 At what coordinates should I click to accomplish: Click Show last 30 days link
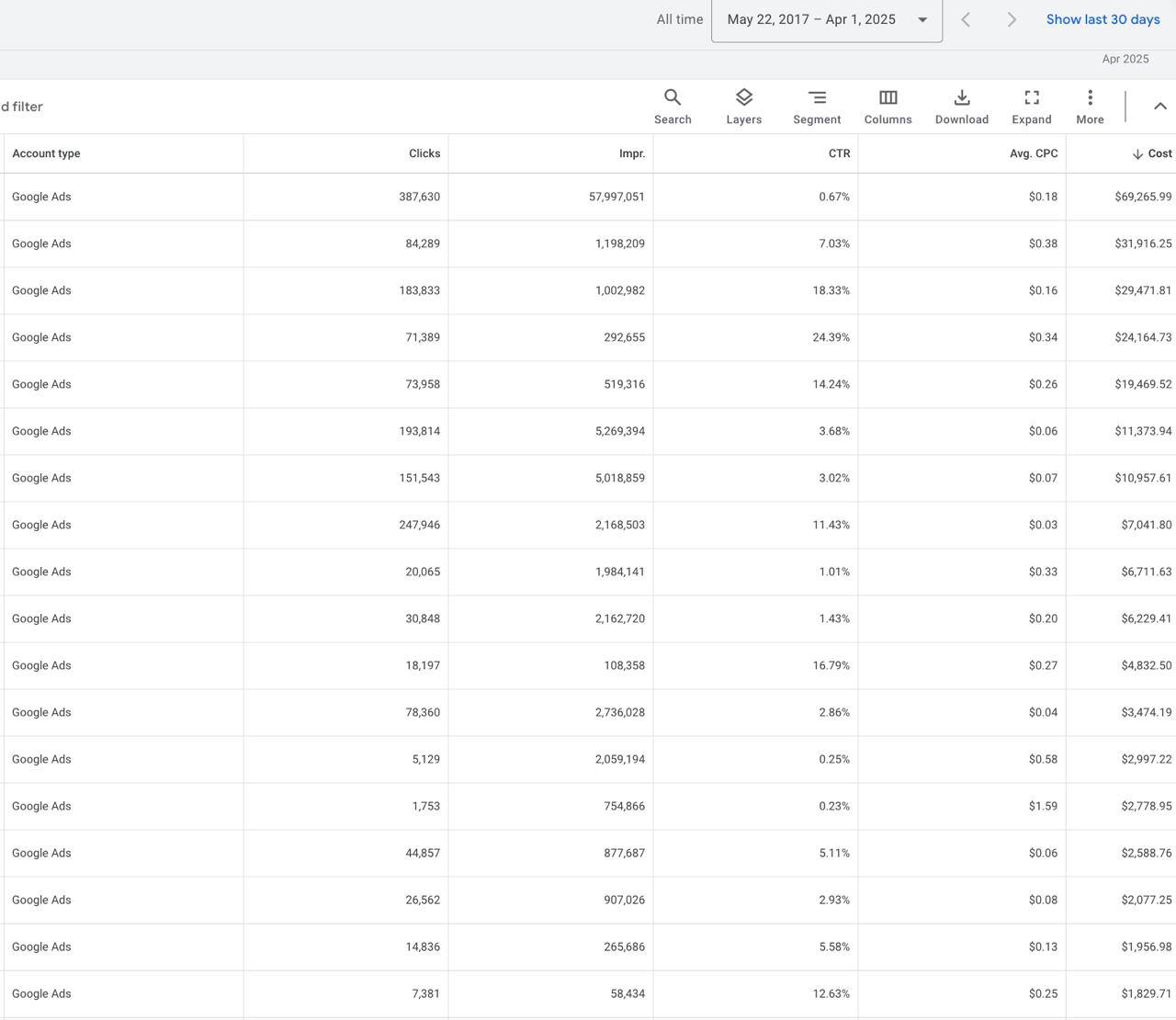1102,19
